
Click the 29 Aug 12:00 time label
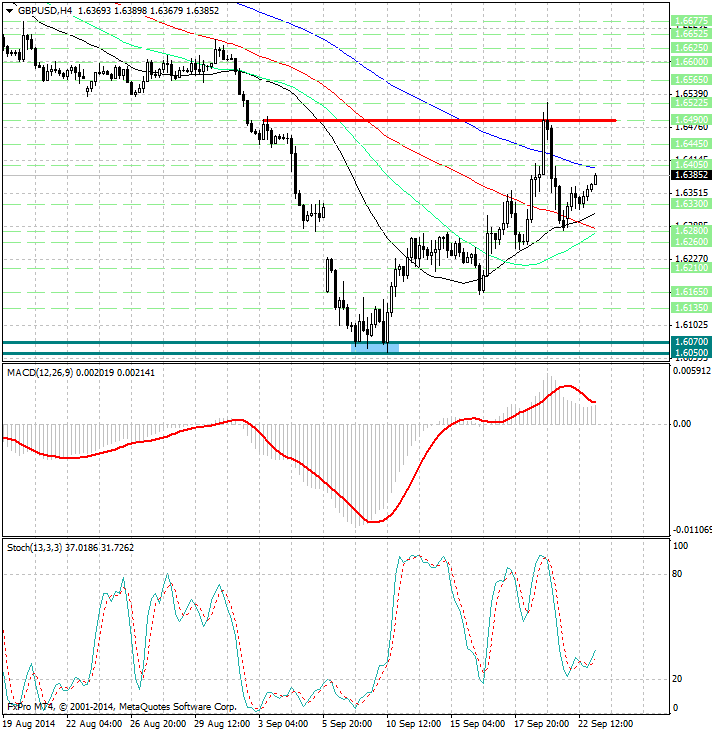[222, 724]
